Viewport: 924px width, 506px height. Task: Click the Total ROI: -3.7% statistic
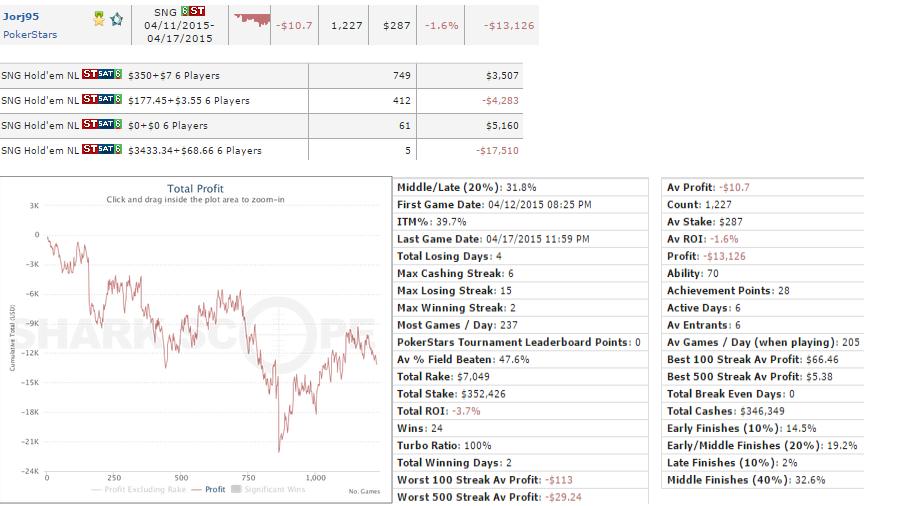(x=438, y=411)
